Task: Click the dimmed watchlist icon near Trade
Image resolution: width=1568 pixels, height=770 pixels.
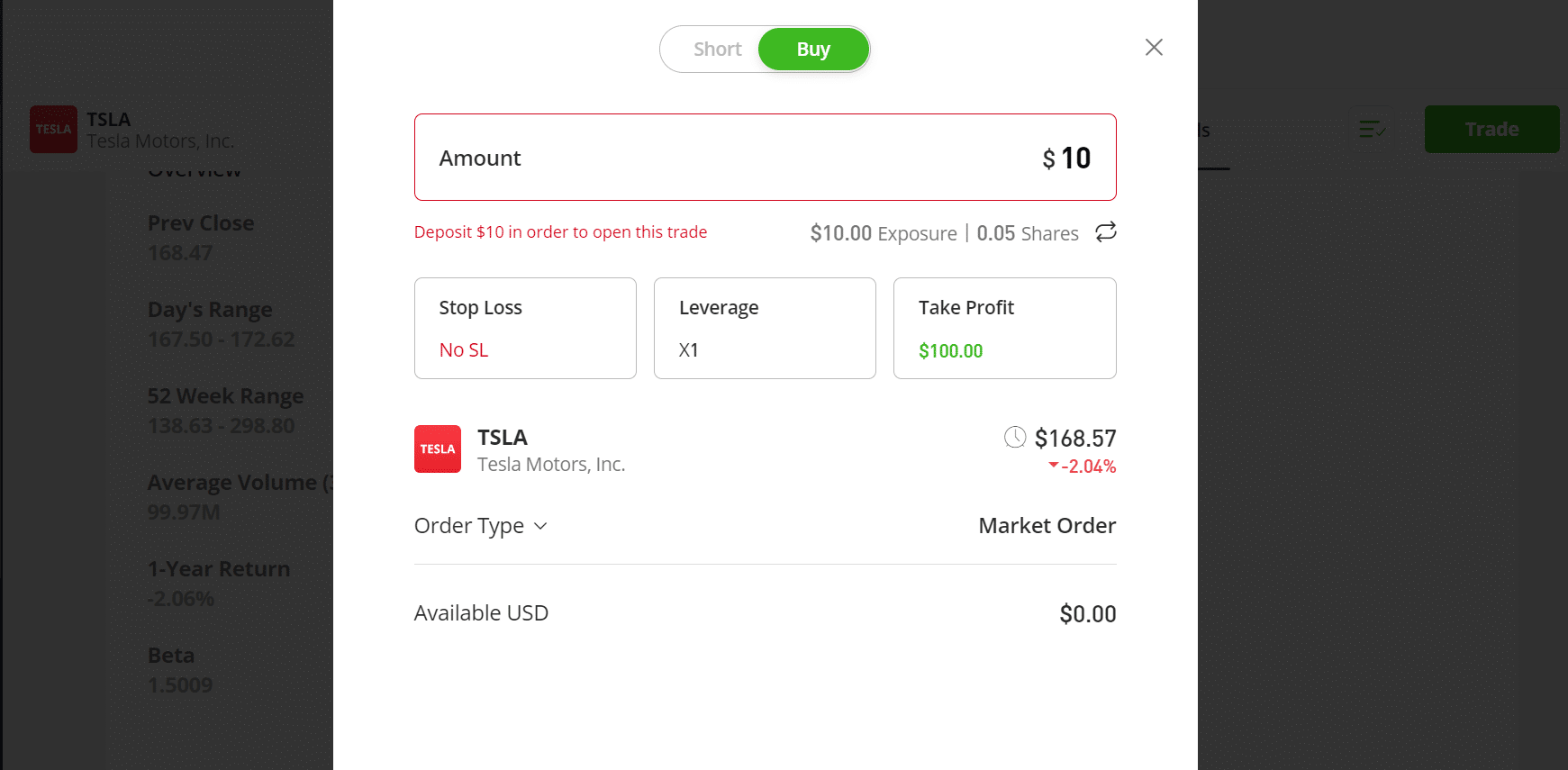Action: click(x=1372, y=130)
